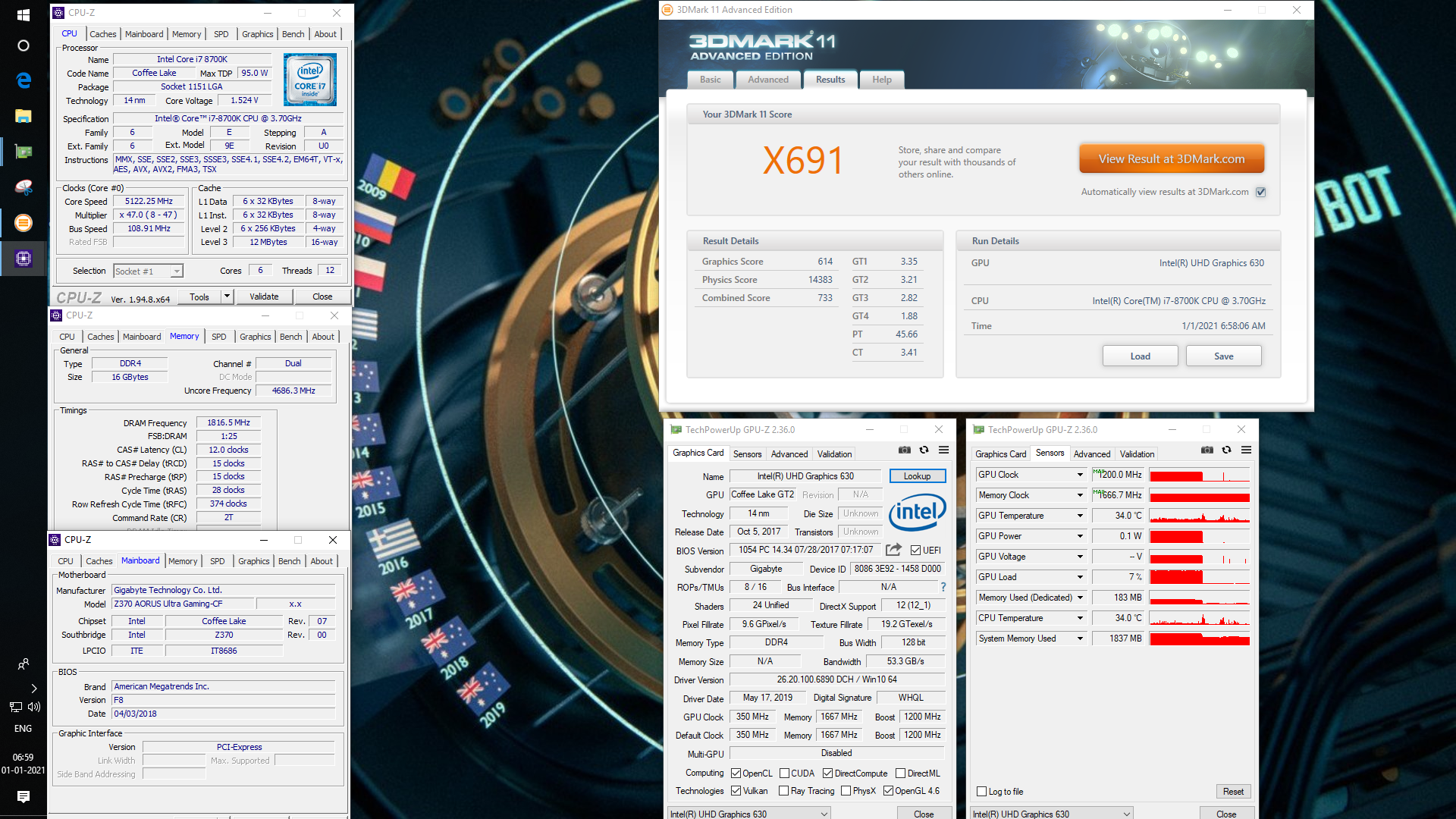Toggle the DirectML checkbox

900,773
